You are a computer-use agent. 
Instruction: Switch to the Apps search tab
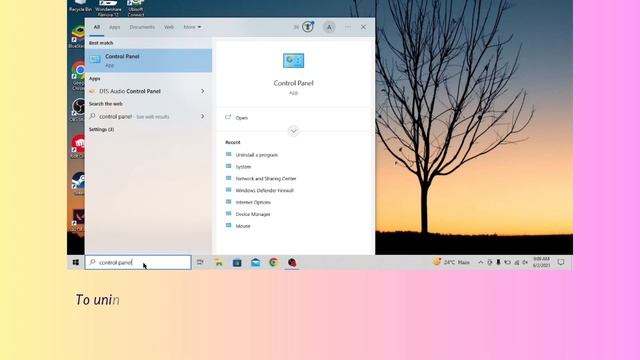point(114,27)
